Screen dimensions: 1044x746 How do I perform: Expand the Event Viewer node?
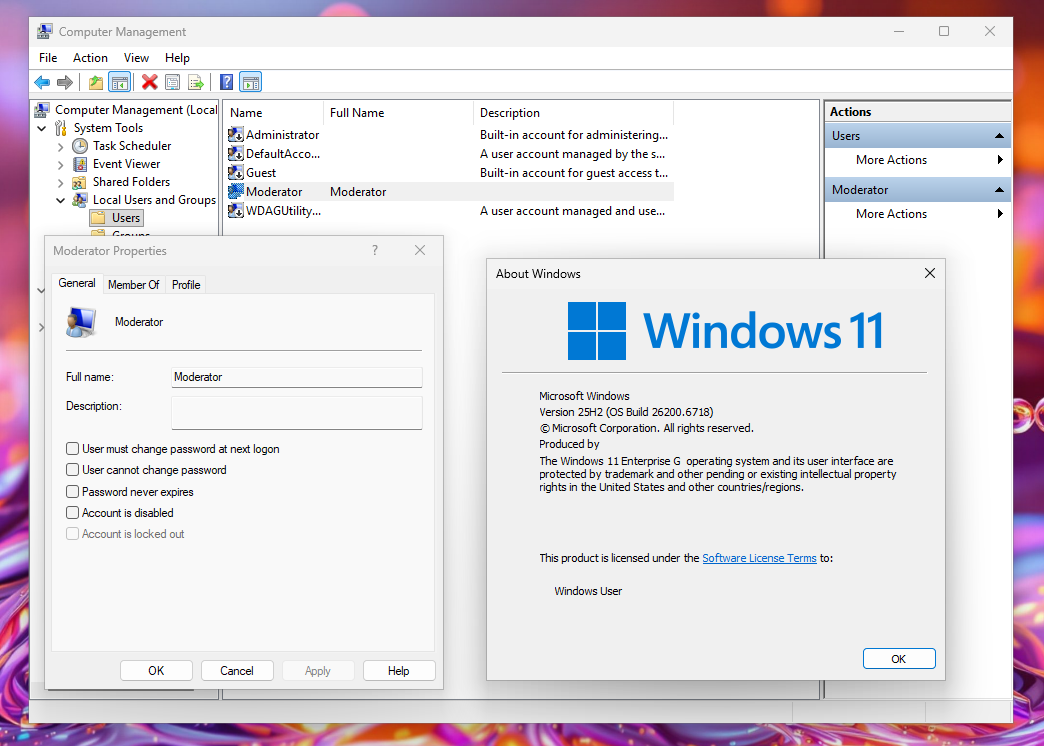pyautogui.click(x=61, y=165)
